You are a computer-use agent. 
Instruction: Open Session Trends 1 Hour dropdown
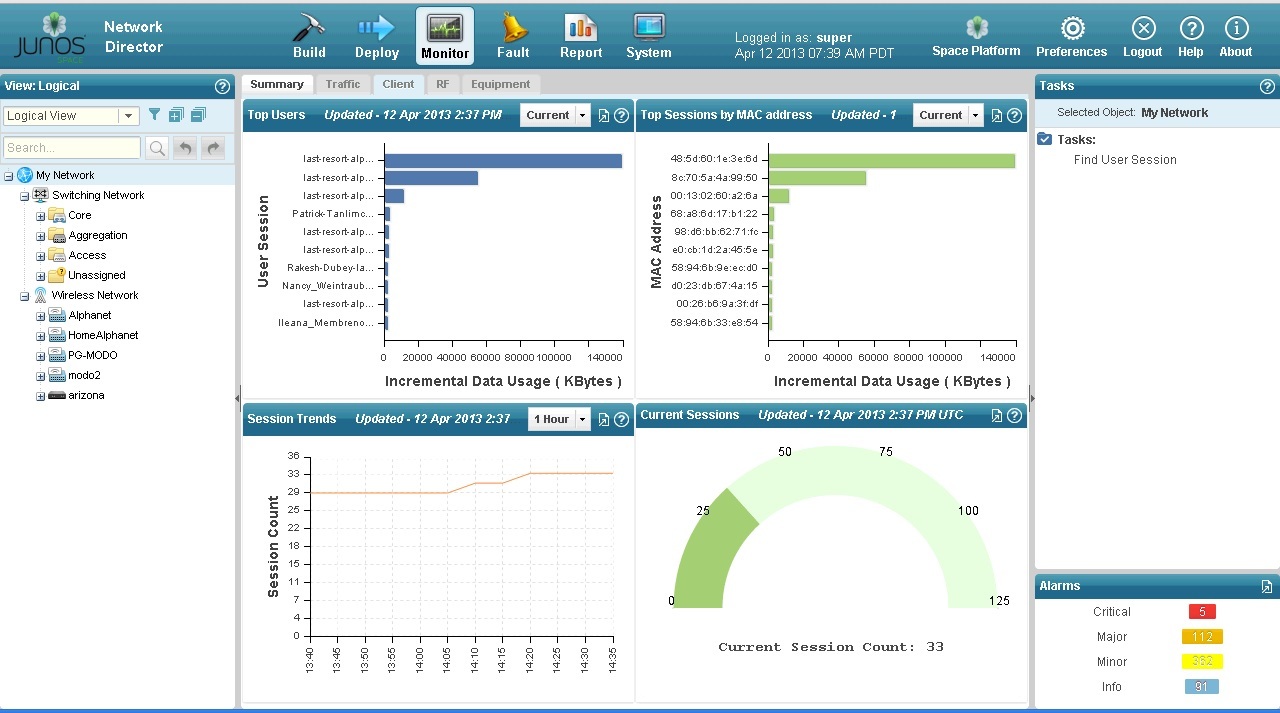(582, 419)
